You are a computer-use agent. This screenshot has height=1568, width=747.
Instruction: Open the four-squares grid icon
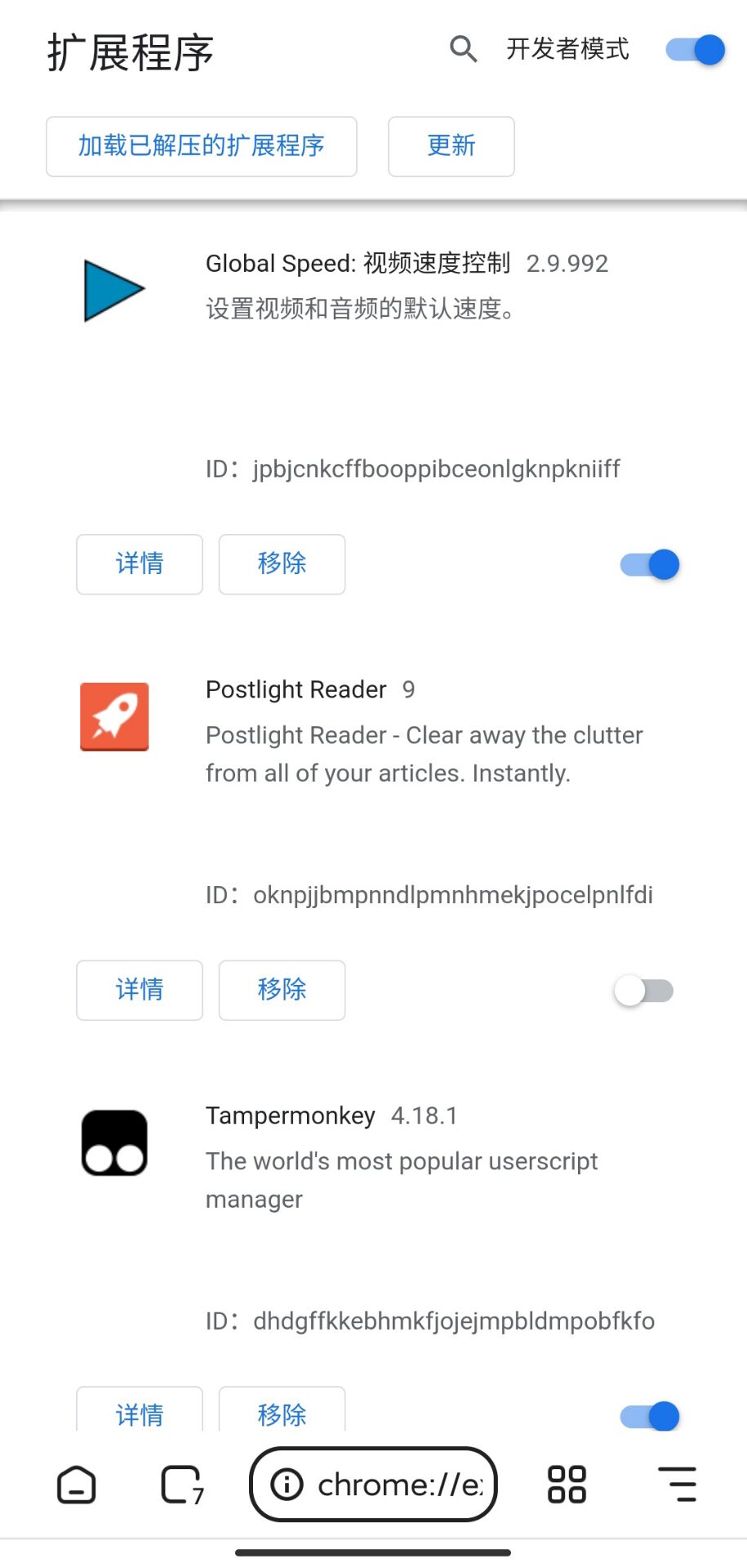point(567,1485)
